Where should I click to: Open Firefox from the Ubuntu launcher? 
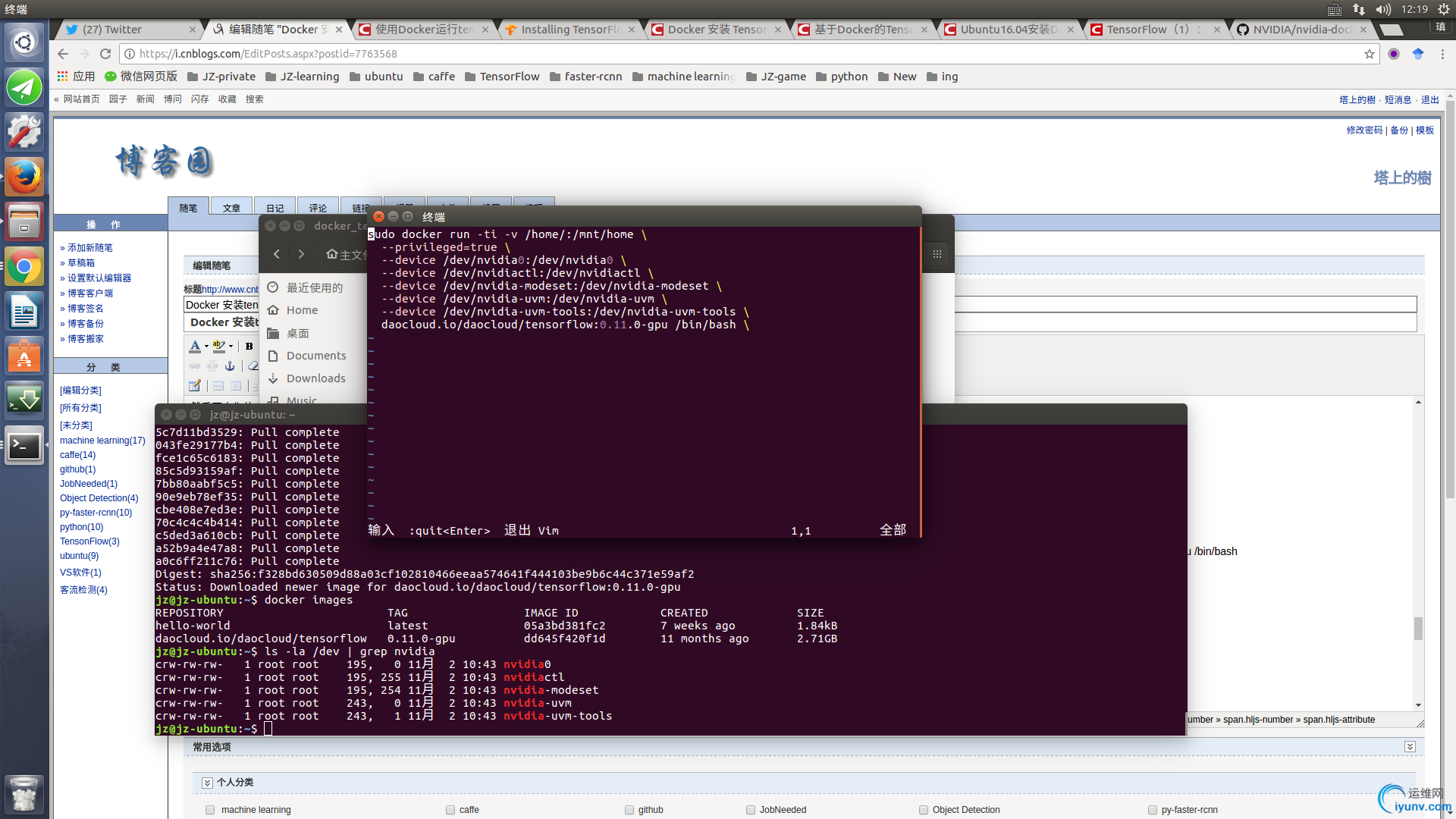tap(24, 177)
